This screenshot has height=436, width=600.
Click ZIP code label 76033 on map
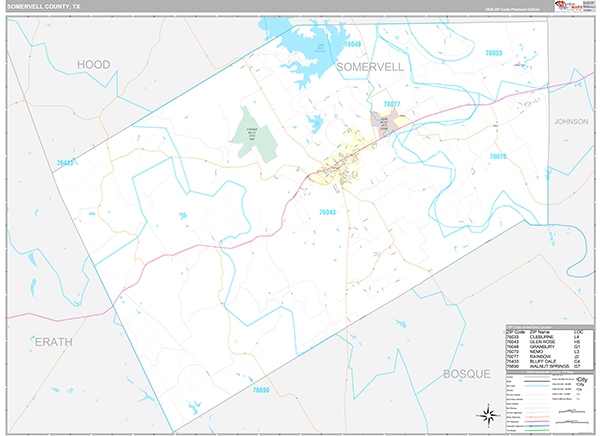(x=494, y=53)
